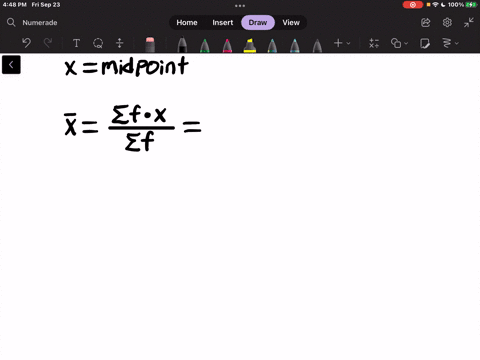Select the gray pencil tool
Screen dimensions: 480x360
click(317, 45)
